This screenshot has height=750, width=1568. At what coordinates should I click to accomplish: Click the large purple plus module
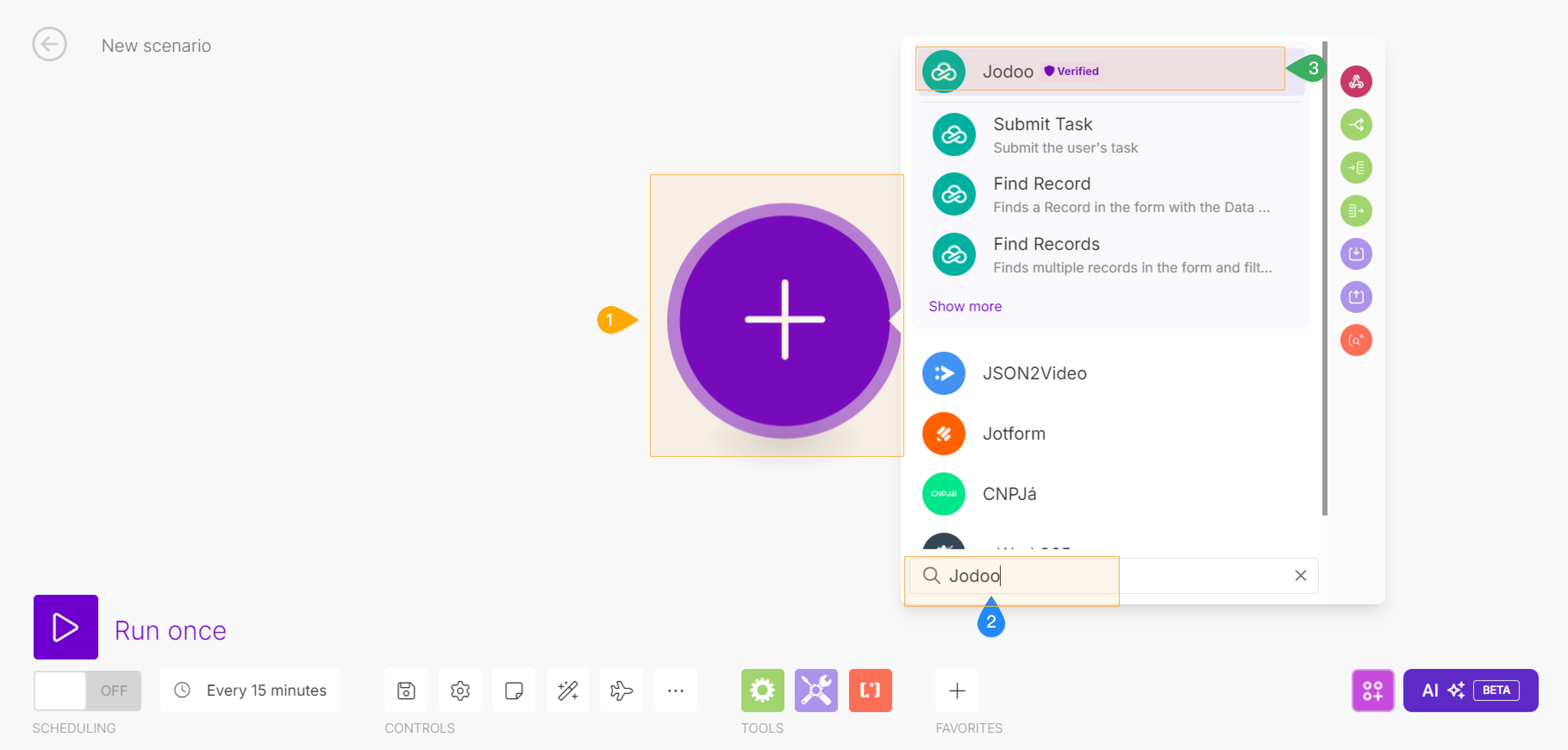click(x=784, y=320)
